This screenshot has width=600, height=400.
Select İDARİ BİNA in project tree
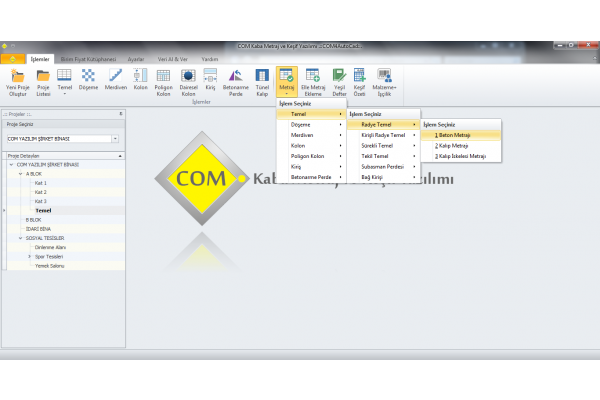38,229
